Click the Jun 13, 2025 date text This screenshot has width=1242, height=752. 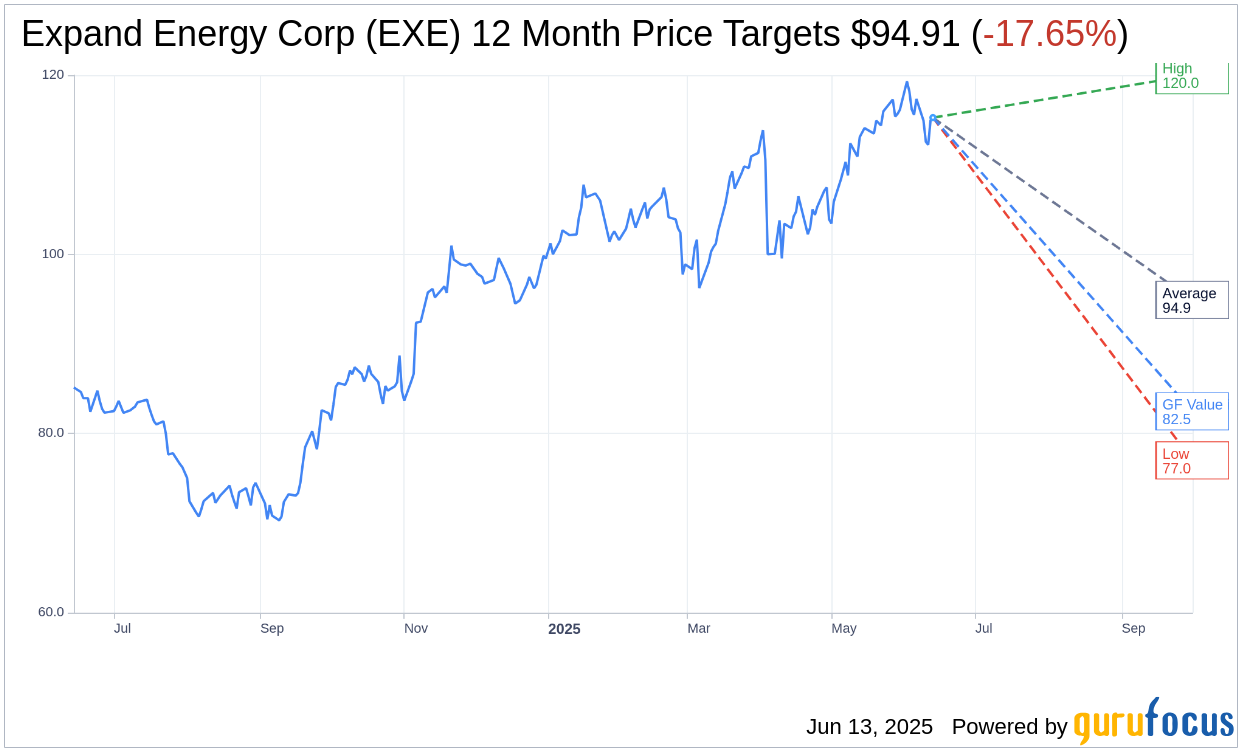tap(869, 727)
